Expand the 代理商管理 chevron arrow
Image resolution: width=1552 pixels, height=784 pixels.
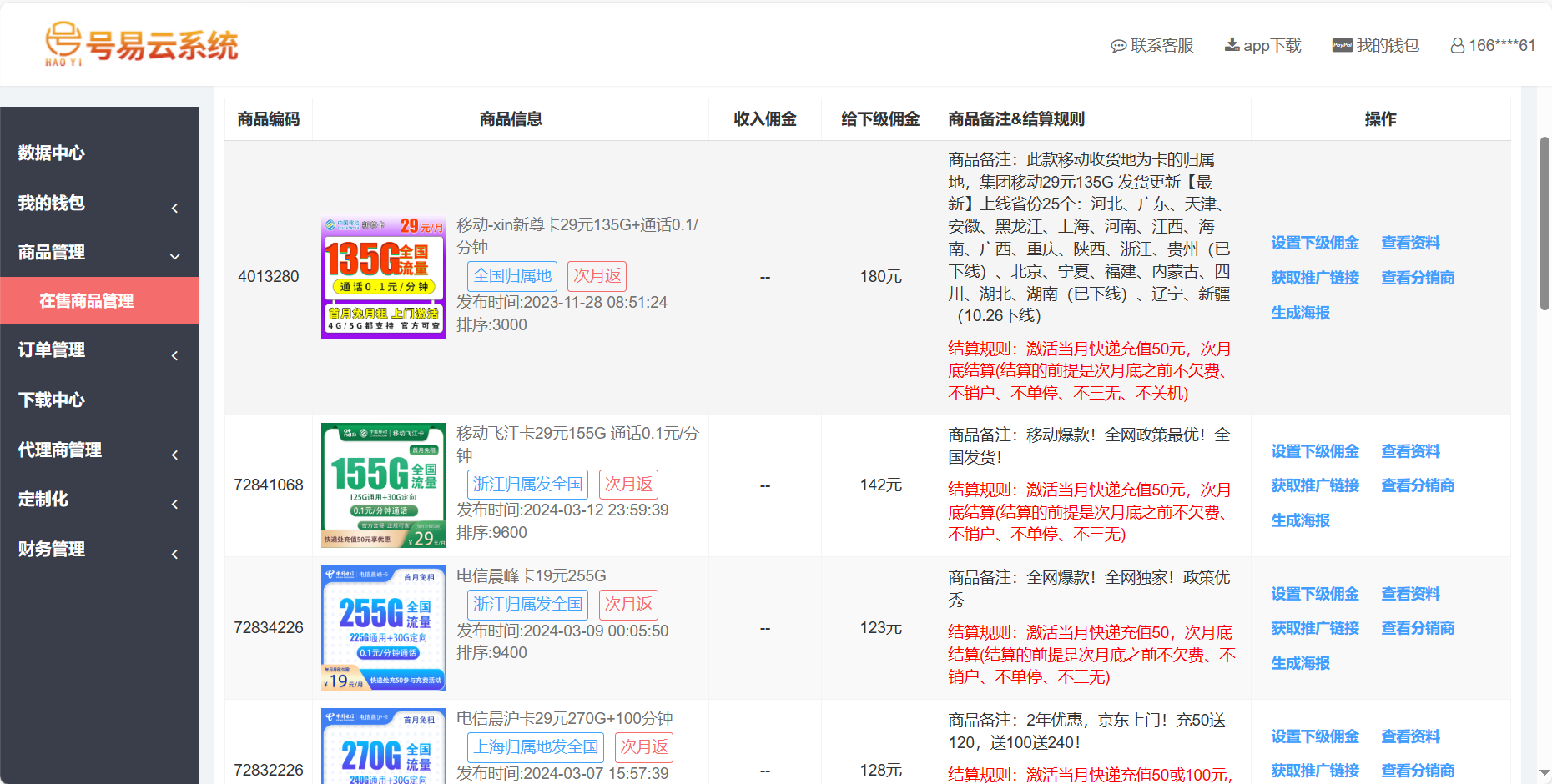coord(175,455)
